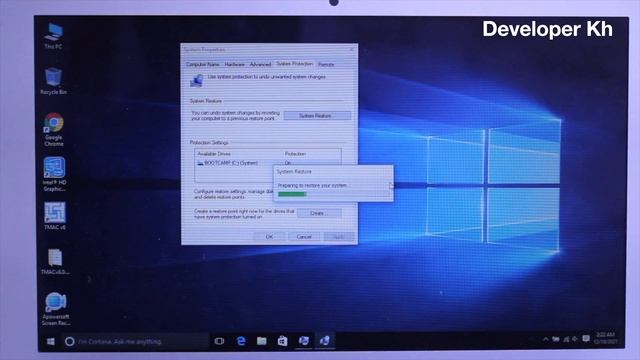Switch to the Hardware tab
This screenshot has width=640, height=360.
pos(235,64)
